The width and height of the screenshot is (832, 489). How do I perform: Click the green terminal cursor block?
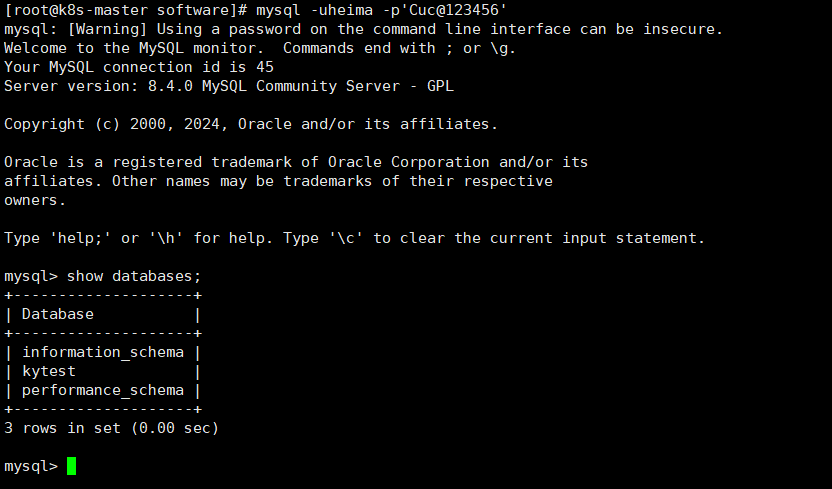click(x=71, y=466)
